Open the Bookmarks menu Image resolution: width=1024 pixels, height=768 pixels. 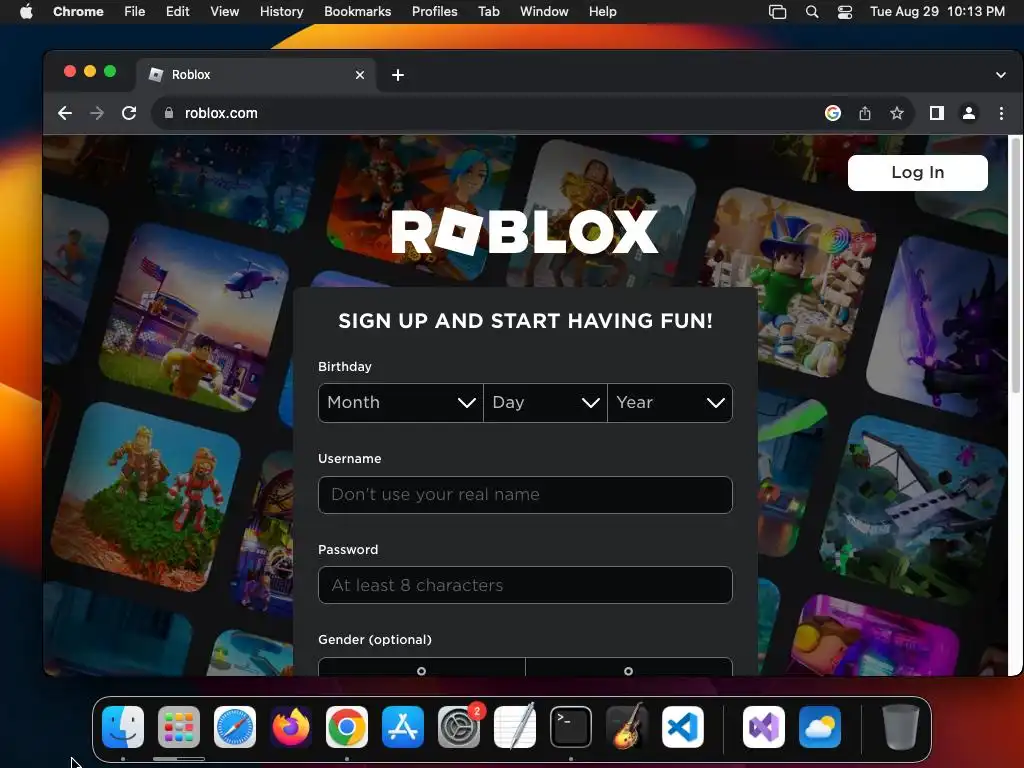[358, 12]
